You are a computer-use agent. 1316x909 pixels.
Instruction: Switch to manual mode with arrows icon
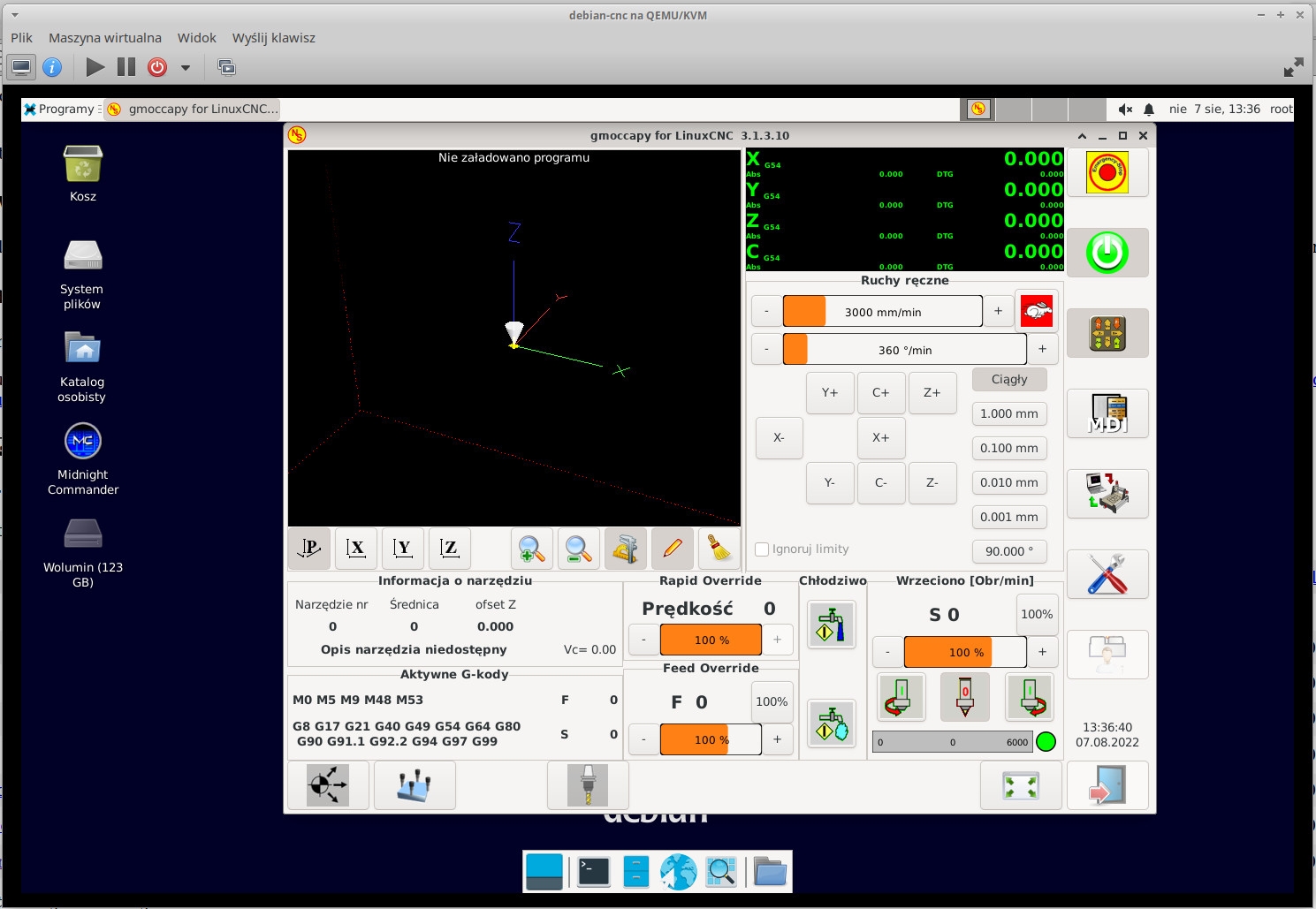[1107, 333]
